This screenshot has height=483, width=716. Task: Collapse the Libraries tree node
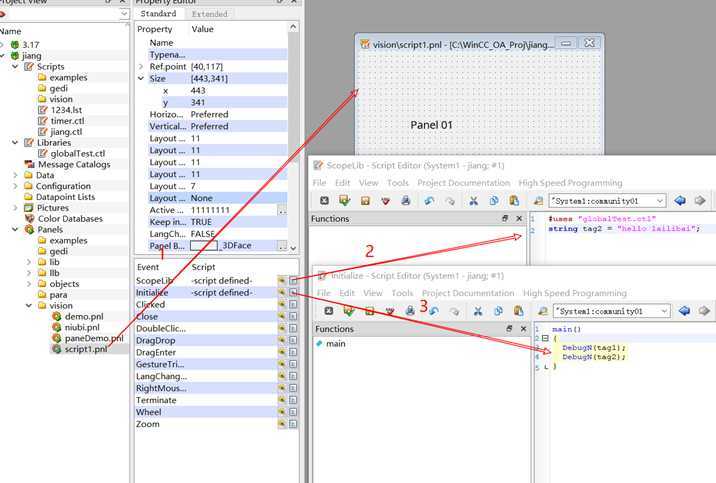coord(15,142)
